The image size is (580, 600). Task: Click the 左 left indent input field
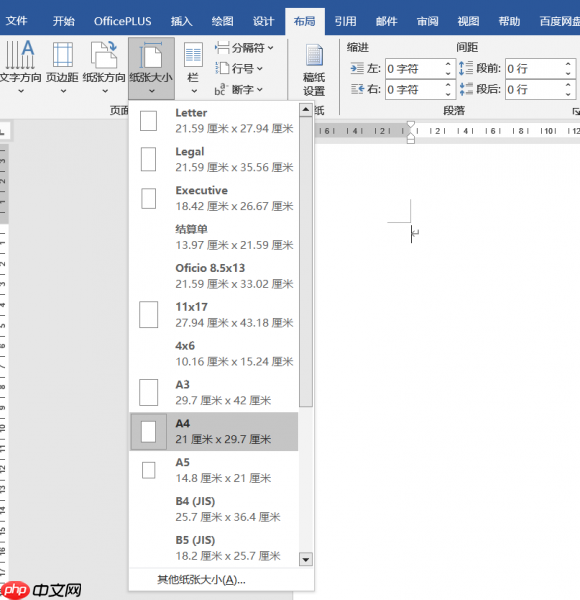(x=414, y=69)
